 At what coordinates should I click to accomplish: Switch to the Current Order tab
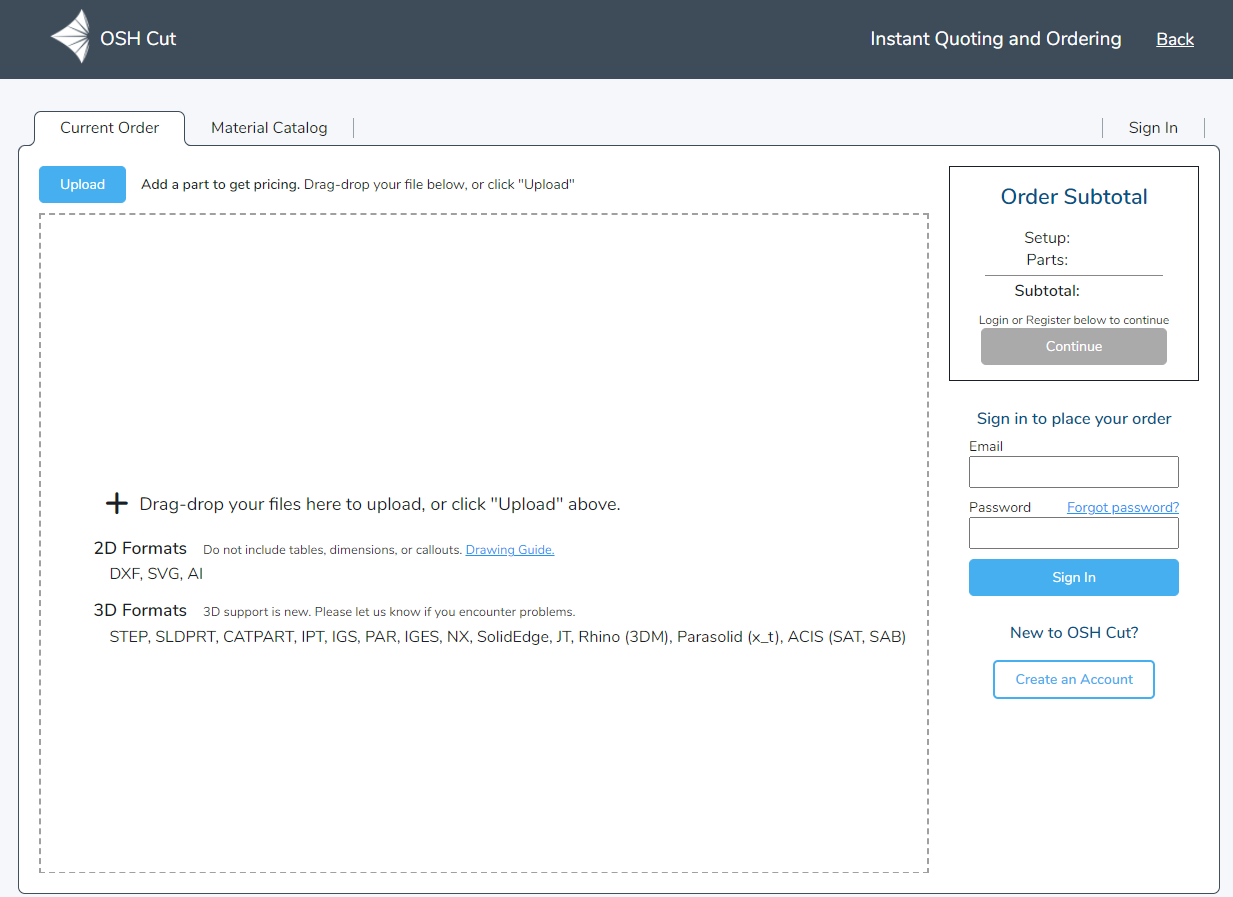click(110, 128)
